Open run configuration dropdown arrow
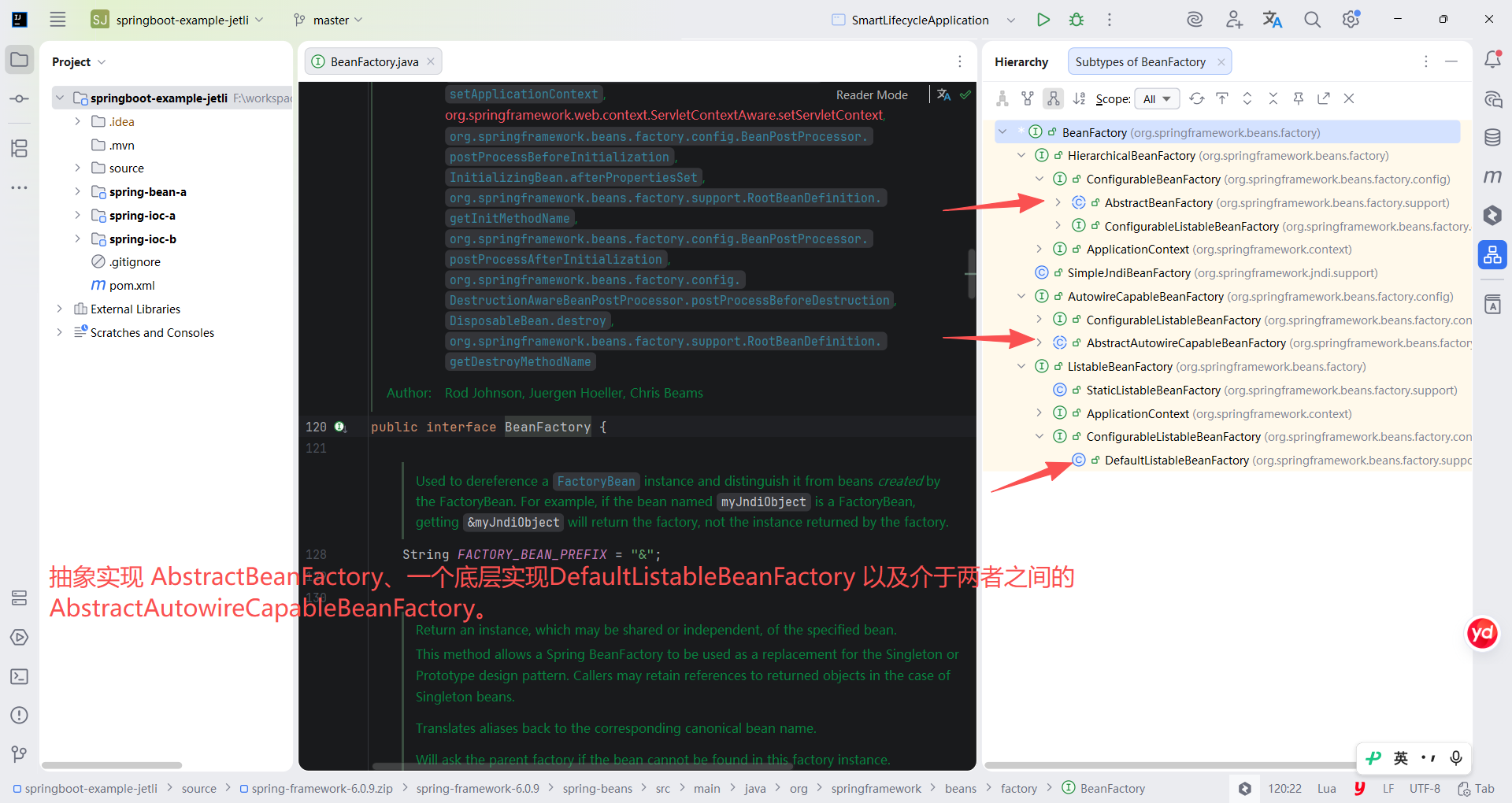 [1011, 20]
